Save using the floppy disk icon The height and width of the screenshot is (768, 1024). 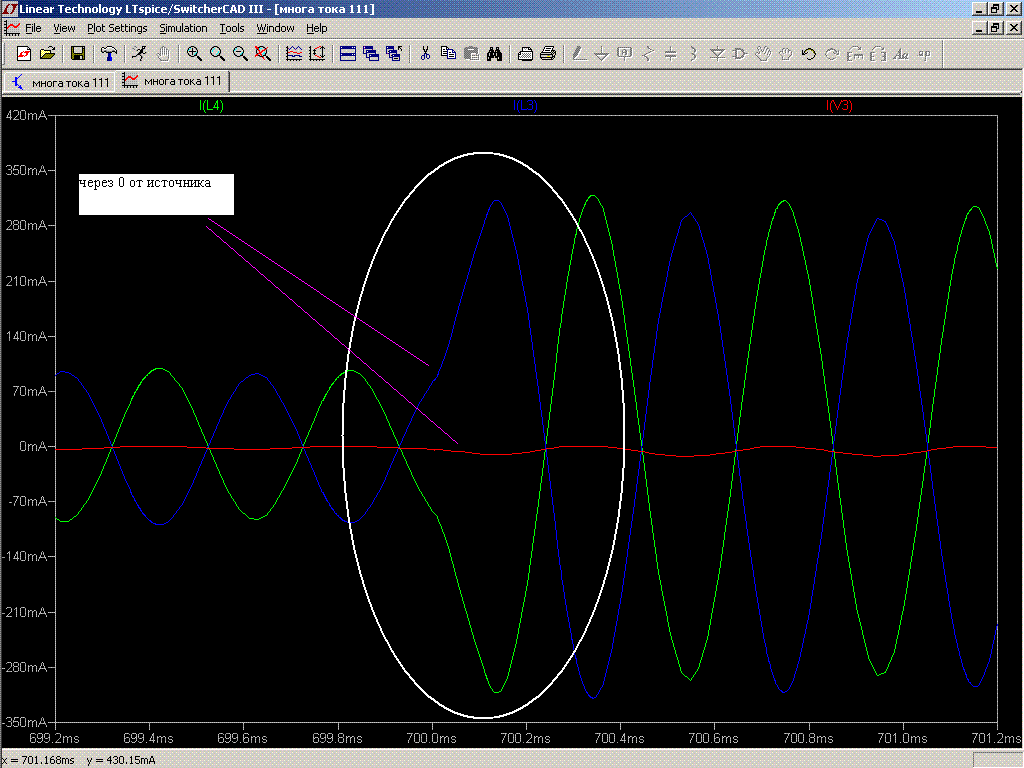pyautogui.click(x=77, y=54)
